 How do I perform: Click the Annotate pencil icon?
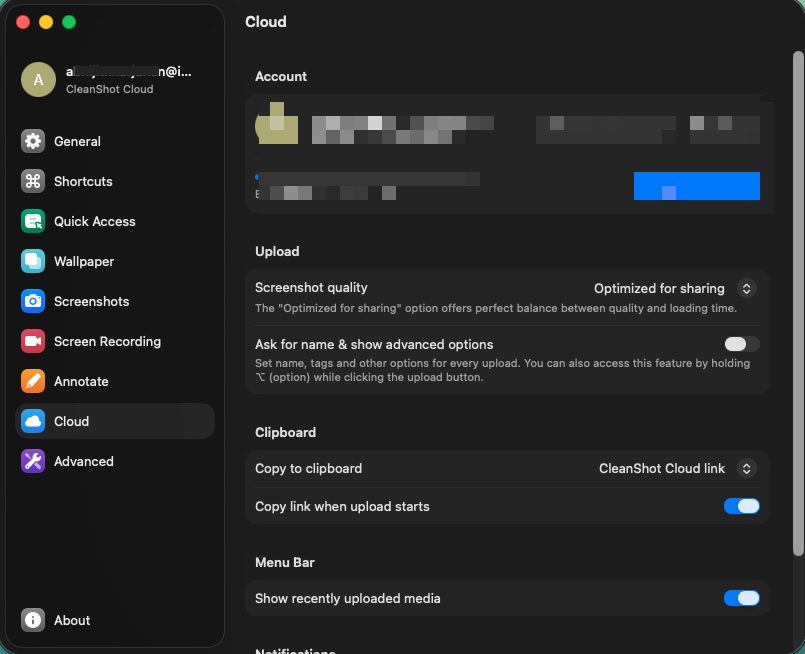coord(33,381)
